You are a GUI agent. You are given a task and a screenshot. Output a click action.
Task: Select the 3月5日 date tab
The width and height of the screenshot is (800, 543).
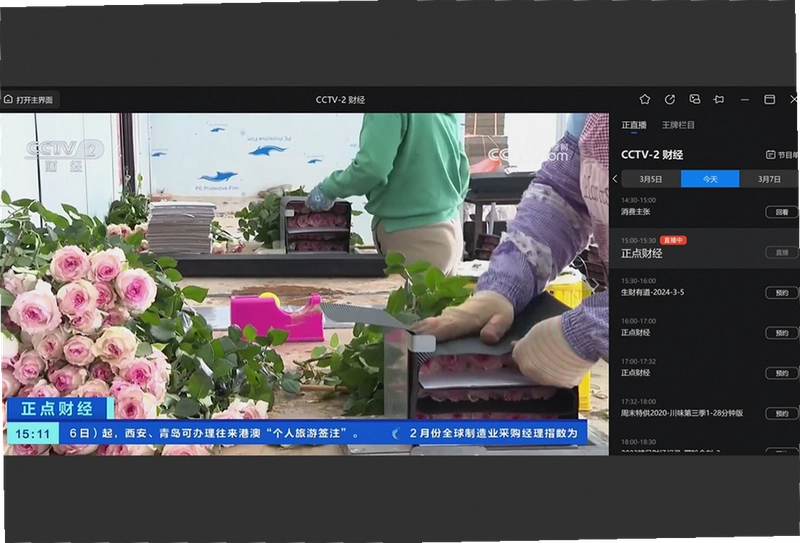tap(651, 179)
